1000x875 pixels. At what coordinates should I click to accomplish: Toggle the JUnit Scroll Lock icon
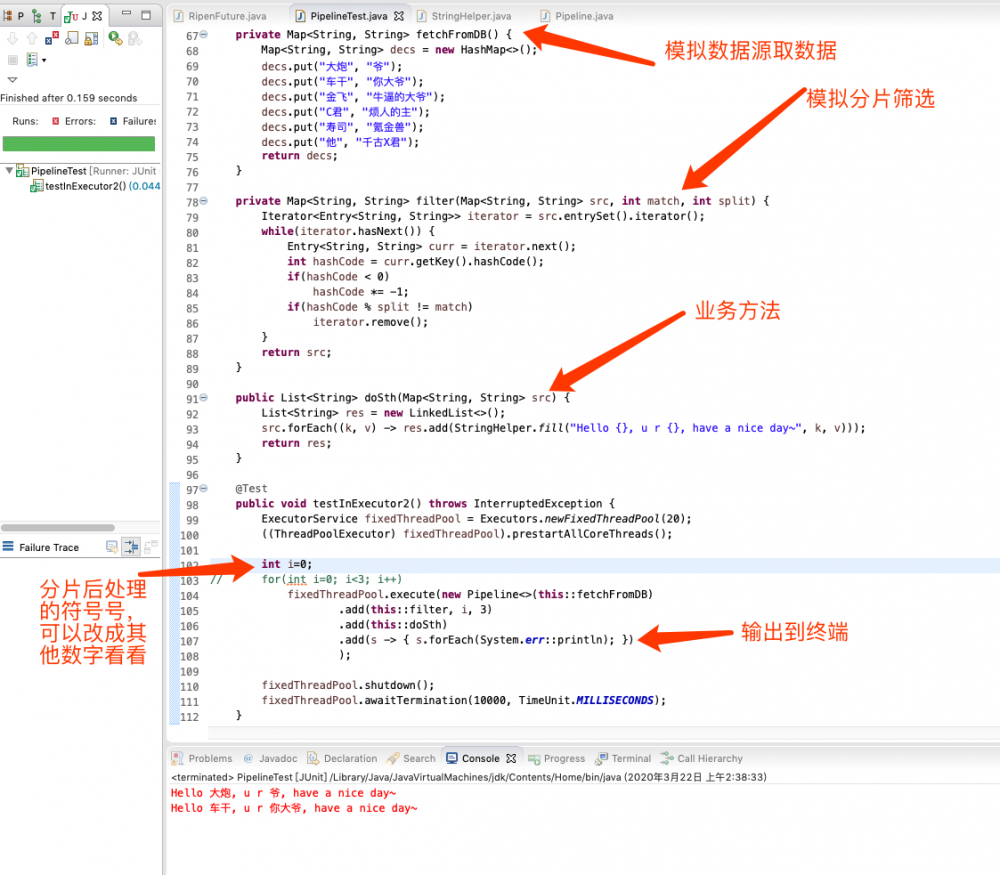coord(91,39)
